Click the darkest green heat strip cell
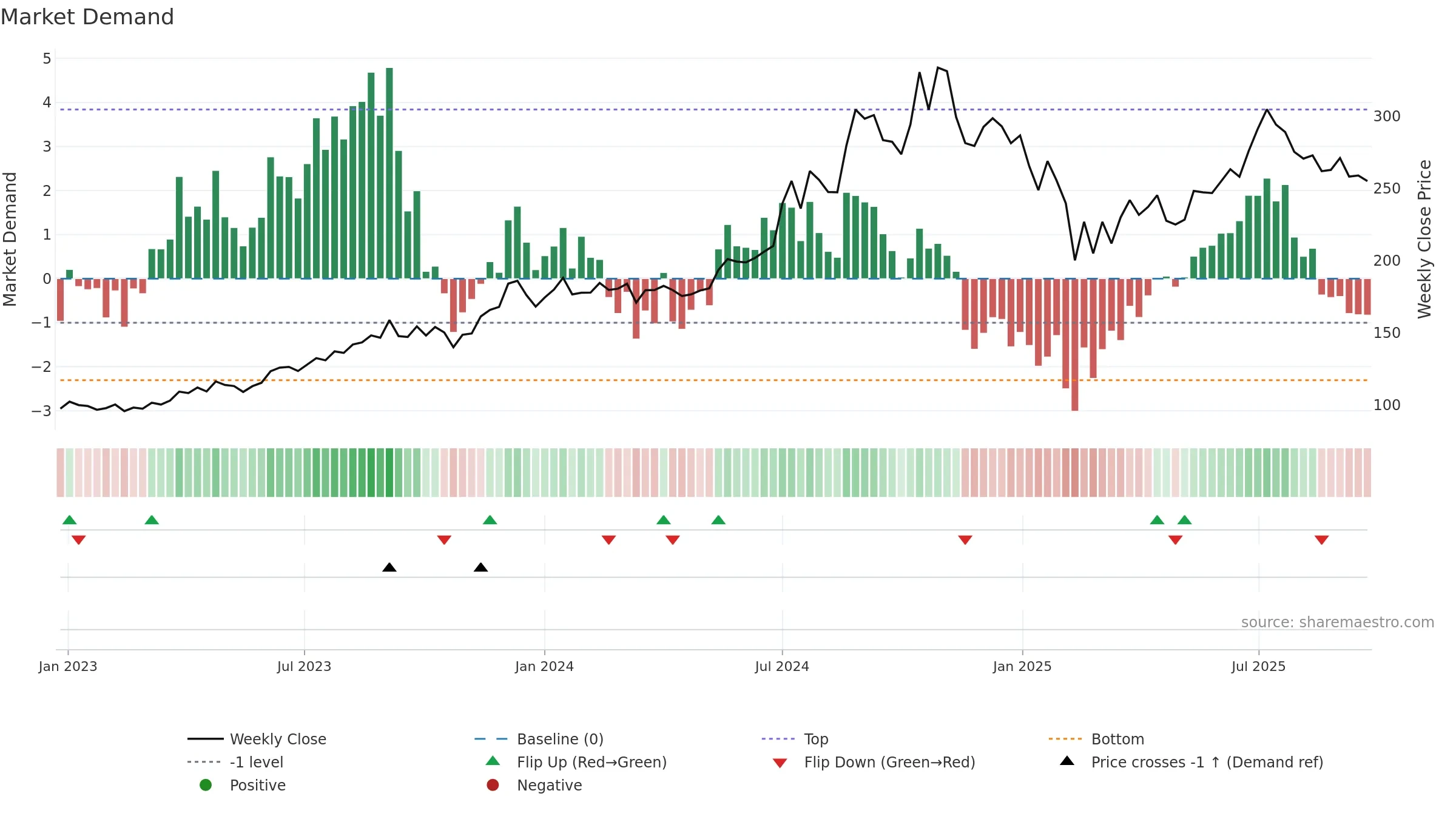This screenshot has width=1456, height=819. (x=389, y=473)
